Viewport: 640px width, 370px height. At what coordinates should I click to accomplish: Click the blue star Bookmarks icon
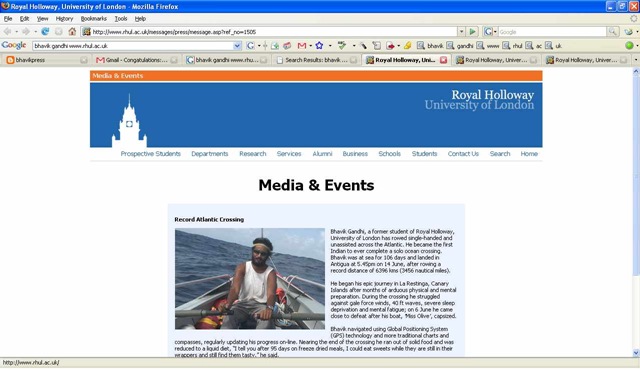click(319, 46)
